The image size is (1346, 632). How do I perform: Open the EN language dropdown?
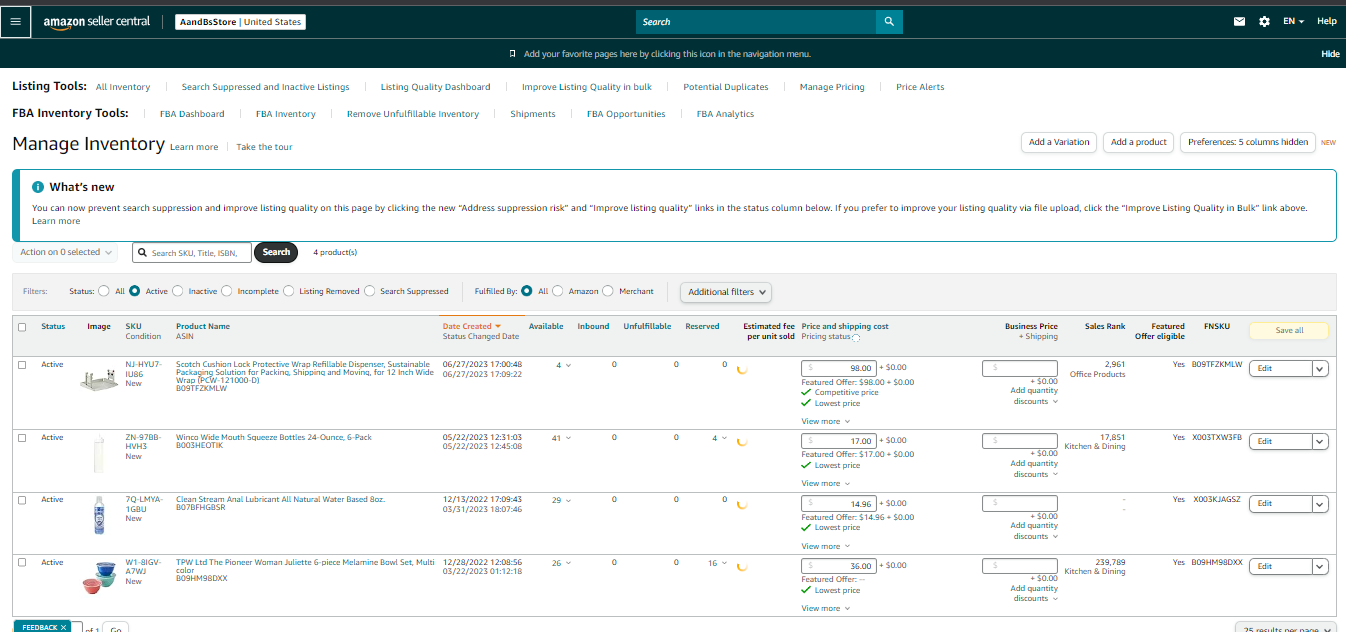click(x=1293, y=22)
